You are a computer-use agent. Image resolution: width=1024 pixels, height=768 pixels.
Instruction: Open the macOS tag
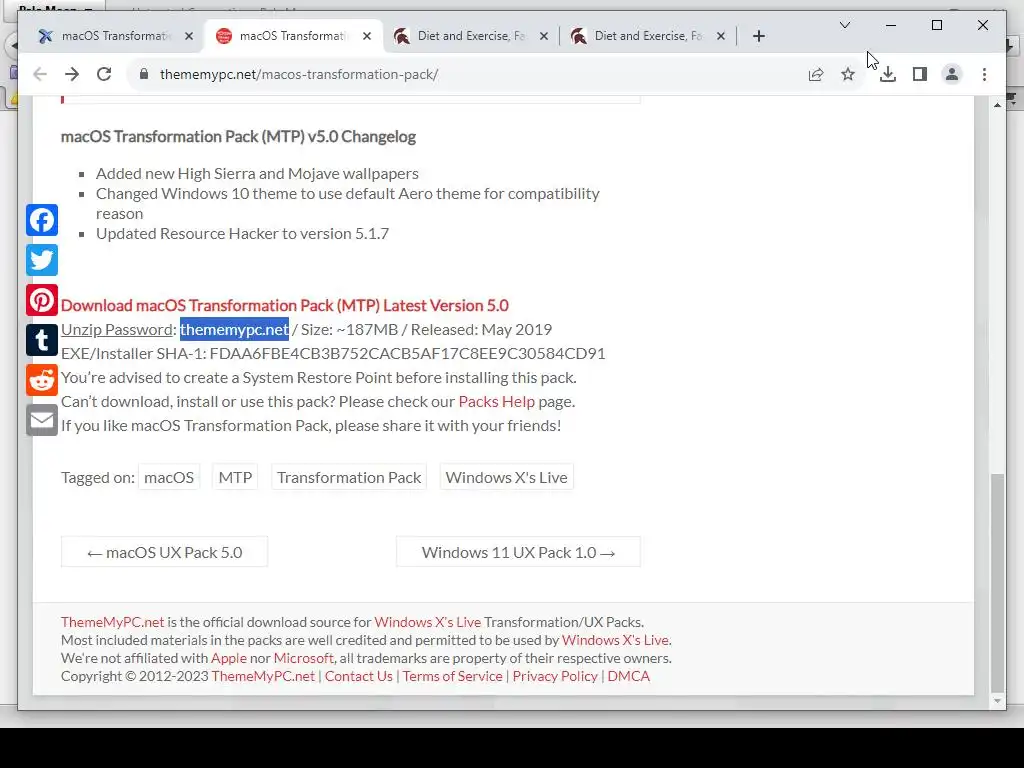tap(169, 477)
